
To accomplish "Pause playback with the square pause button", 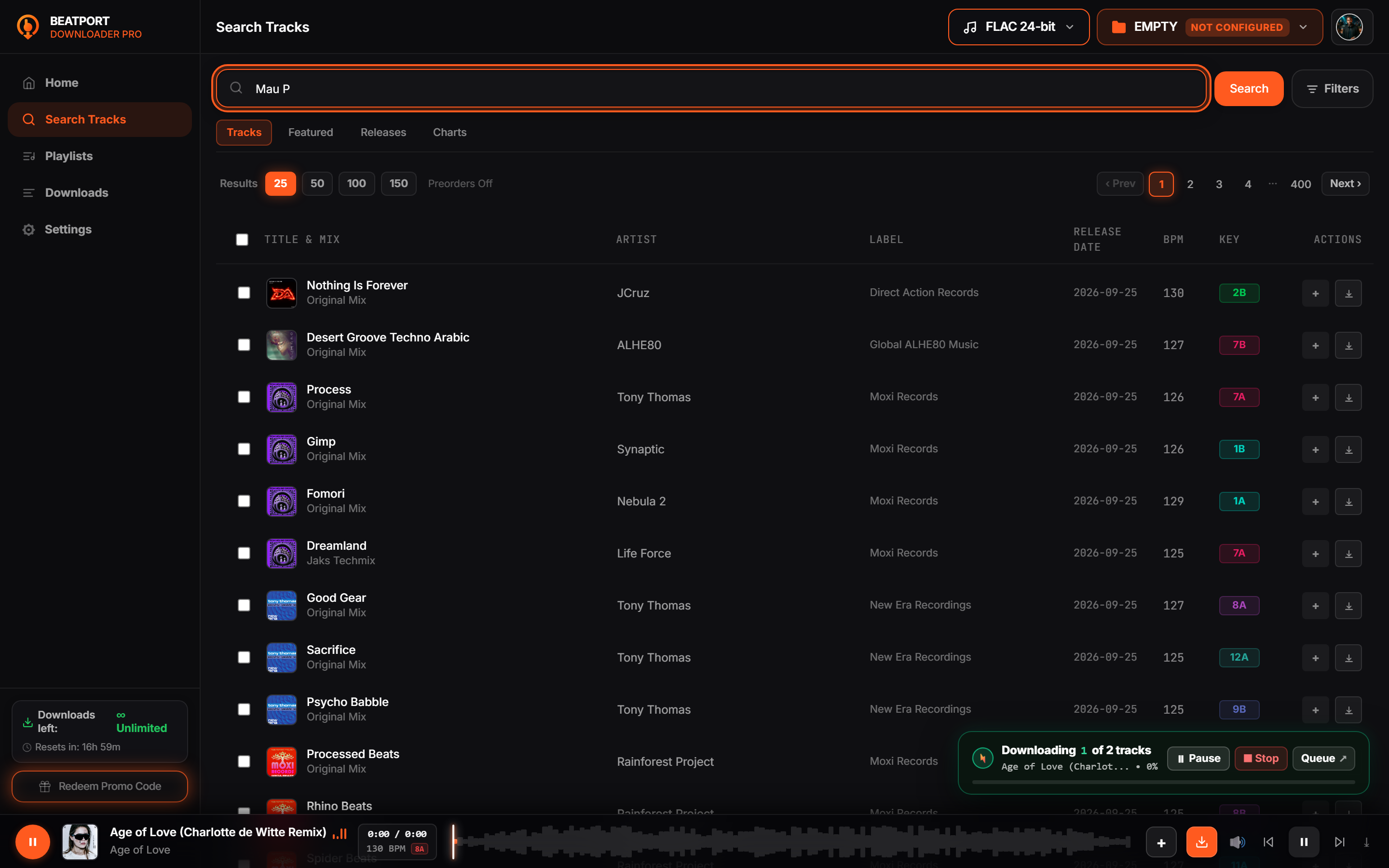I will (1304, 842).
